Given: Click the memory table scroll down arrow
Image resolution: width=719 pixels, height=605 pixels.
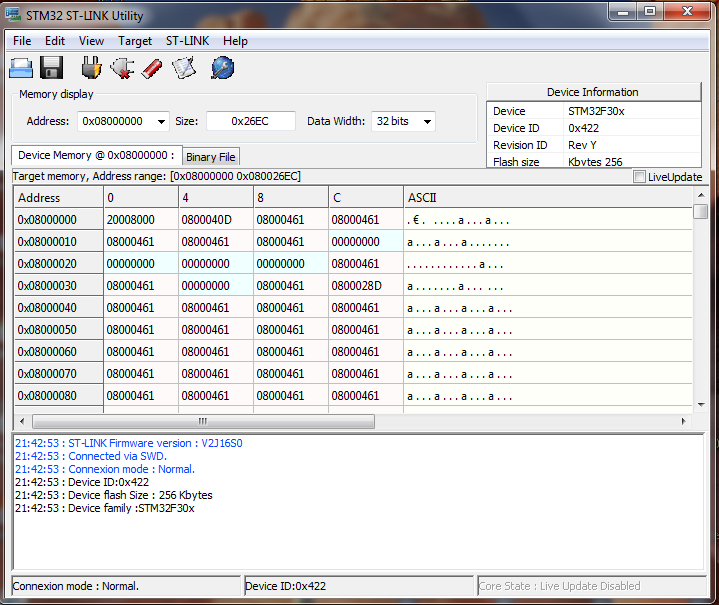Looking at the screenshot, I should tap(701, 405).
